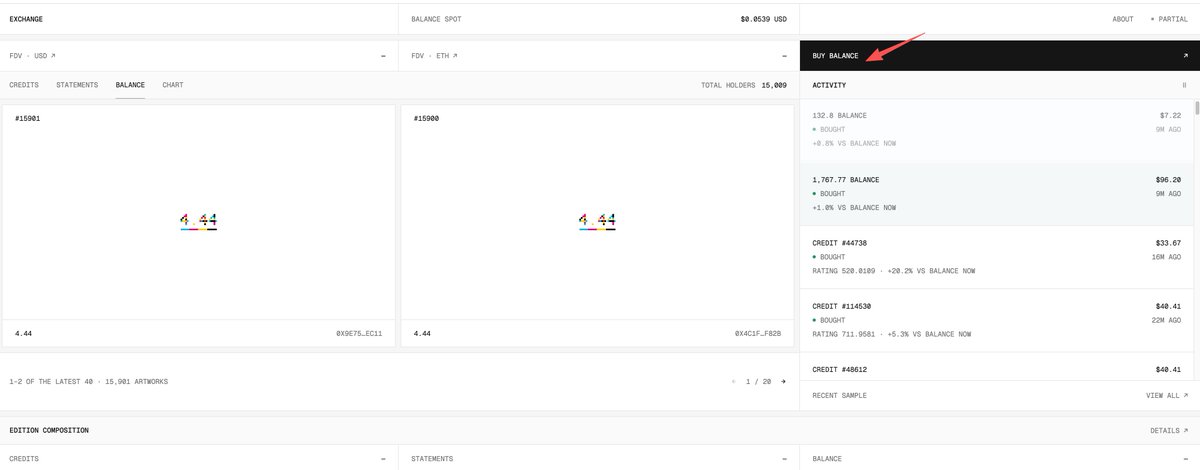The height and width of the screenshot is (470, 1200).
Task: Open Credit #48612 activity entry
Action: click(997, 367)
